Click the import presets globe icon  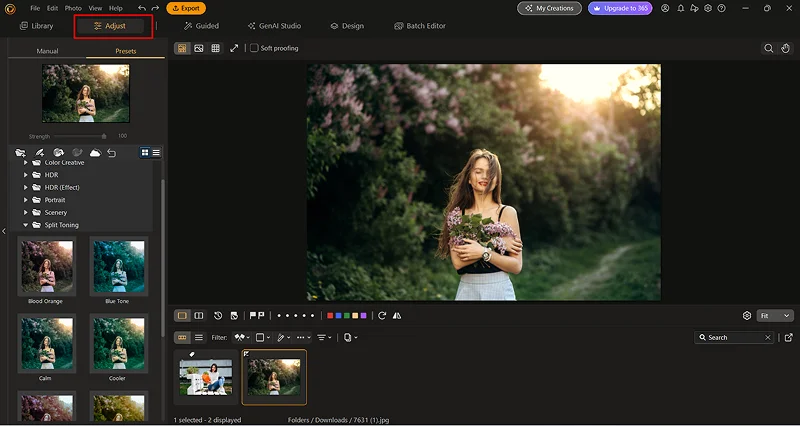[x=59, y=153]
